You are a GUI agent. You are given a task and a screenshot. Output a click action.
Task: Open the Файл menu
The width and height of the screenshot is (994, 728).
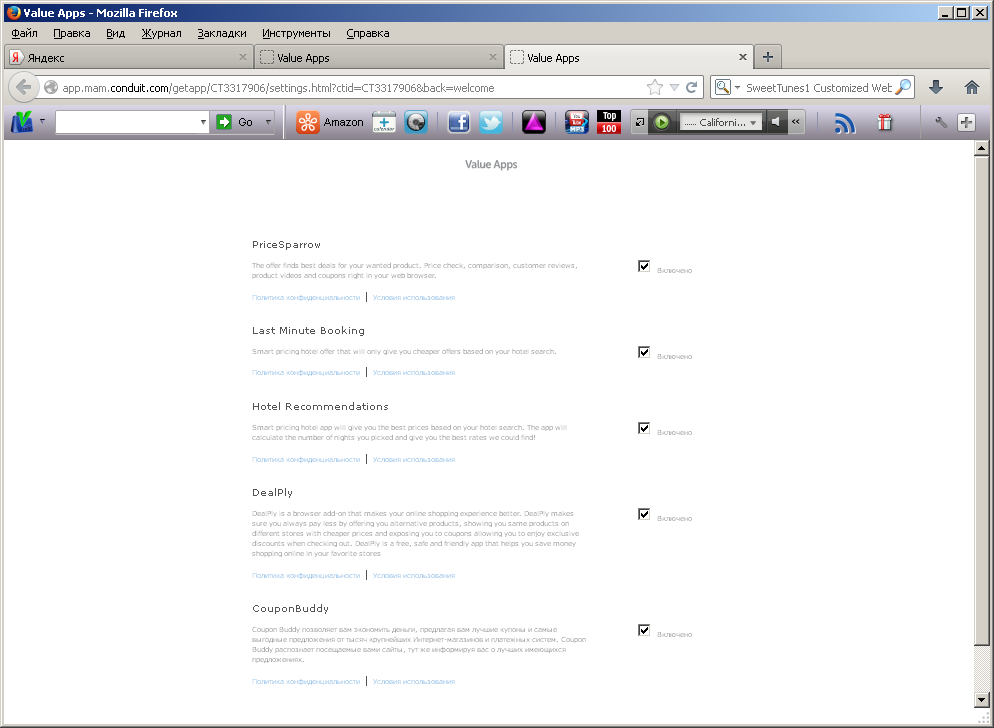(24, 33)
